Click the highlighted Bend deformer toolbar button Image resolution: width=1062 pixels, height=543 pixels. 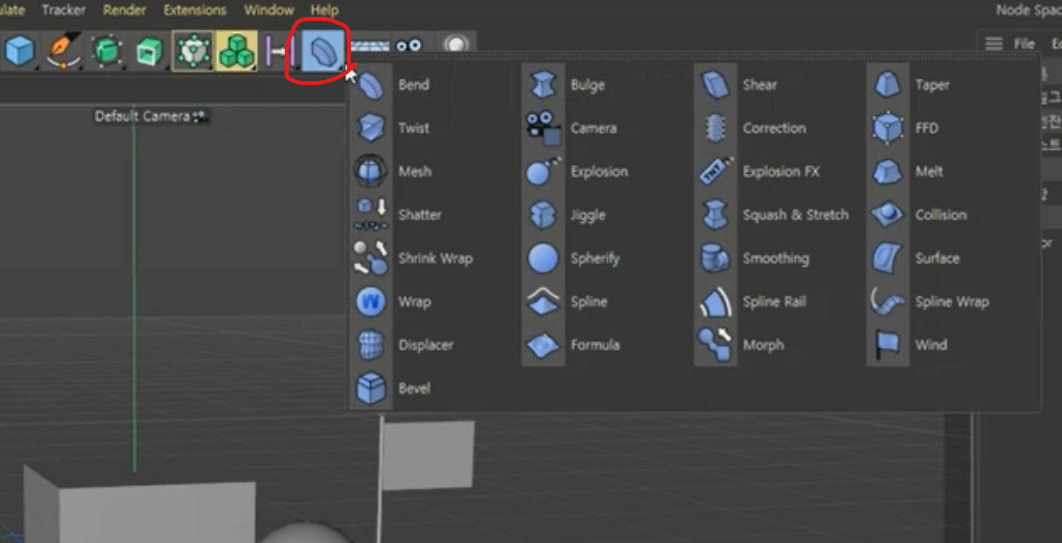coord(322,51)
